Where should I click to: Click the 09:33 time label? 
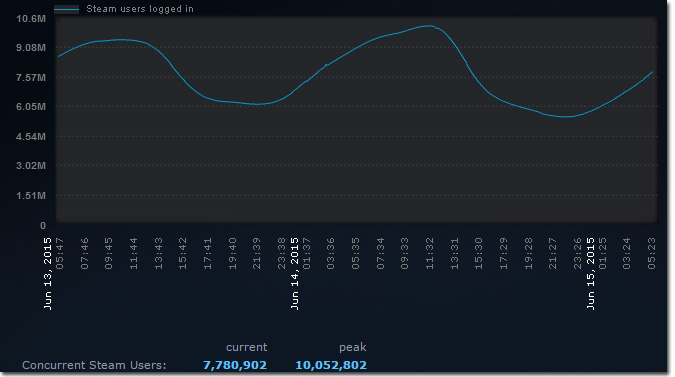point(405,253)
